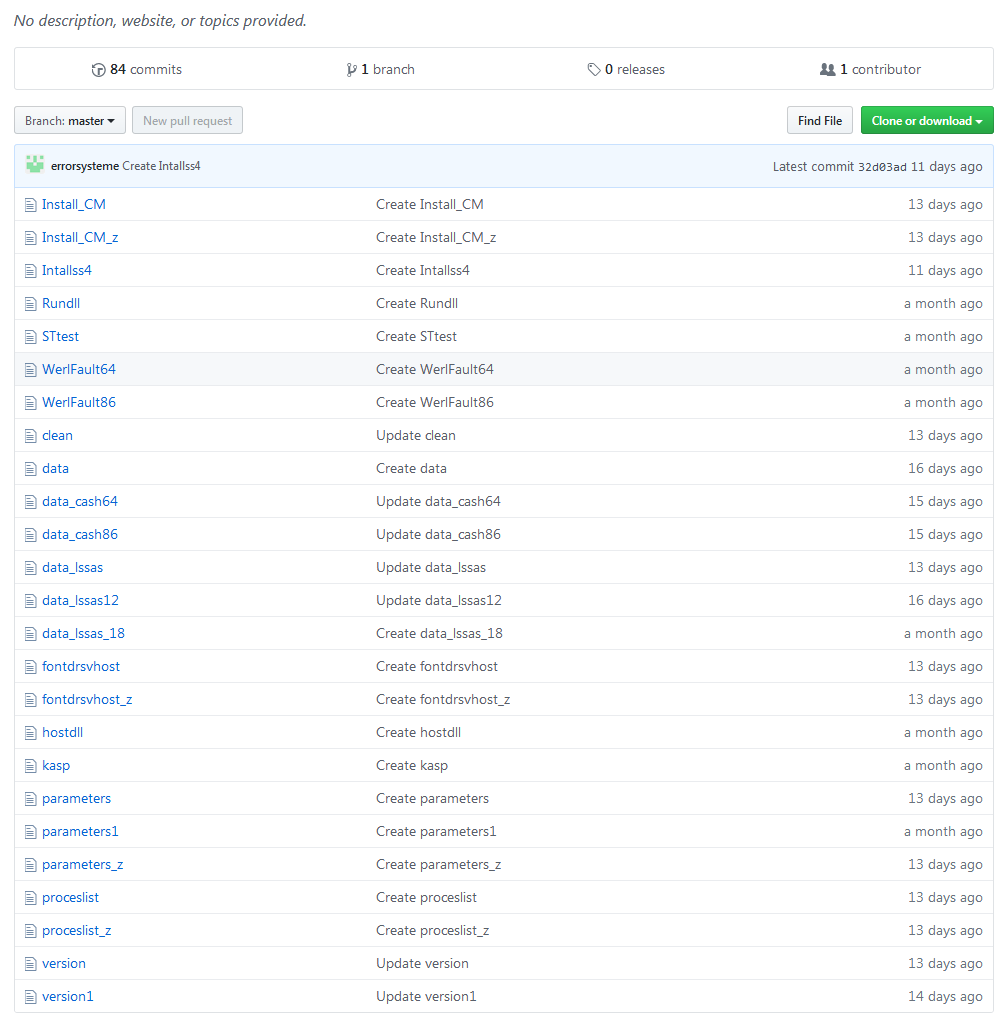Click the file icon next to Install_CM
This screenshot has height=1027, width=1007.
click(30, 204)
